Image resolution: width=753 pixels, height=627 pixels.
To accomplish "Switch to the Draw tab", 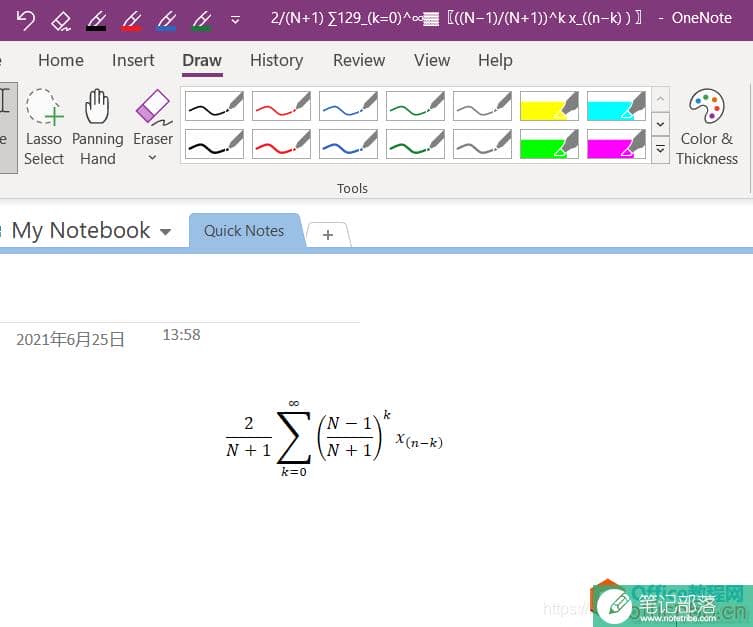I will 202,60.
